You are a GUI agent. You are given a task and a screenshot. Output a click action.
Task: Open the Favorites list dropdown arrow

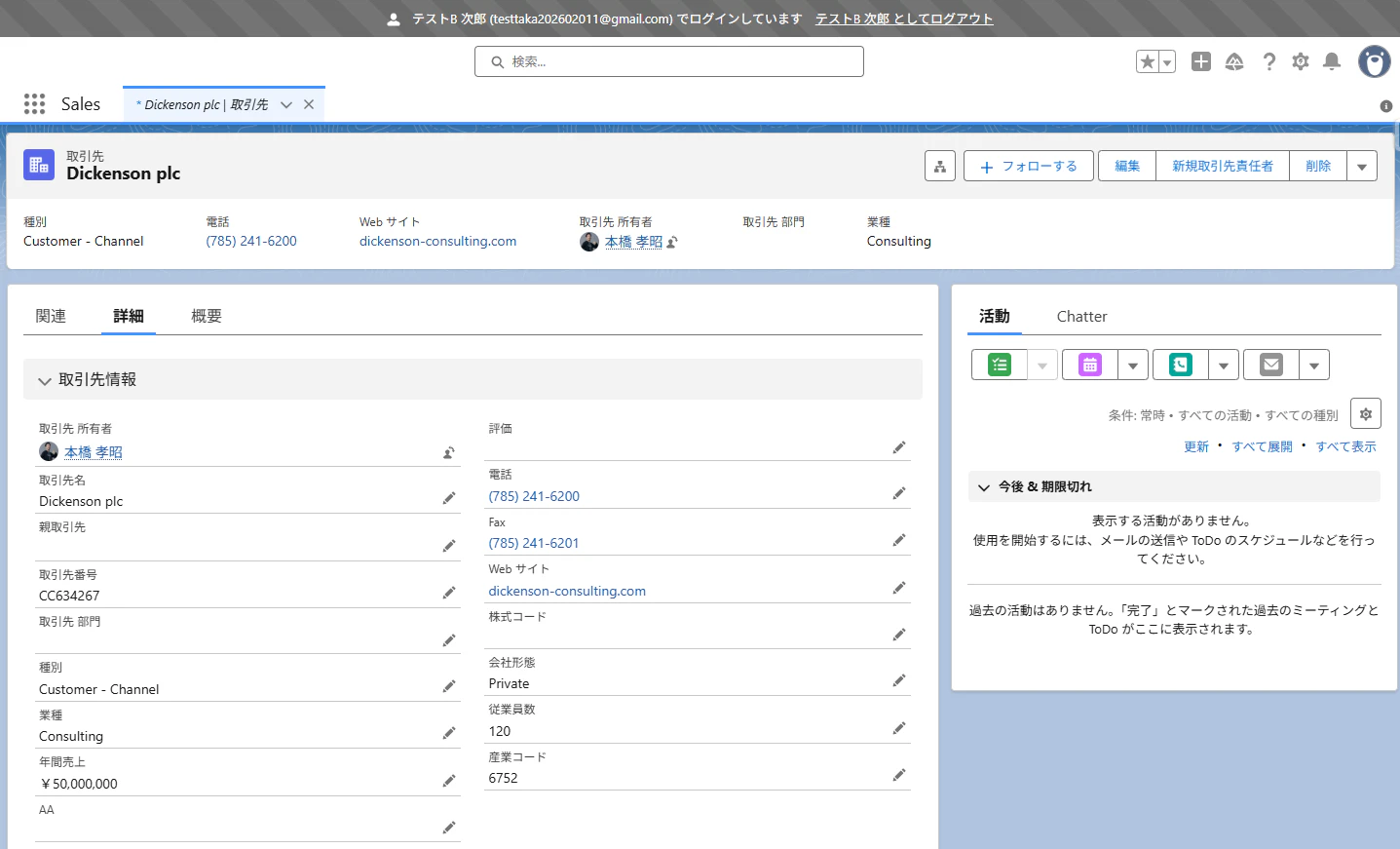tap(1167, 62)
